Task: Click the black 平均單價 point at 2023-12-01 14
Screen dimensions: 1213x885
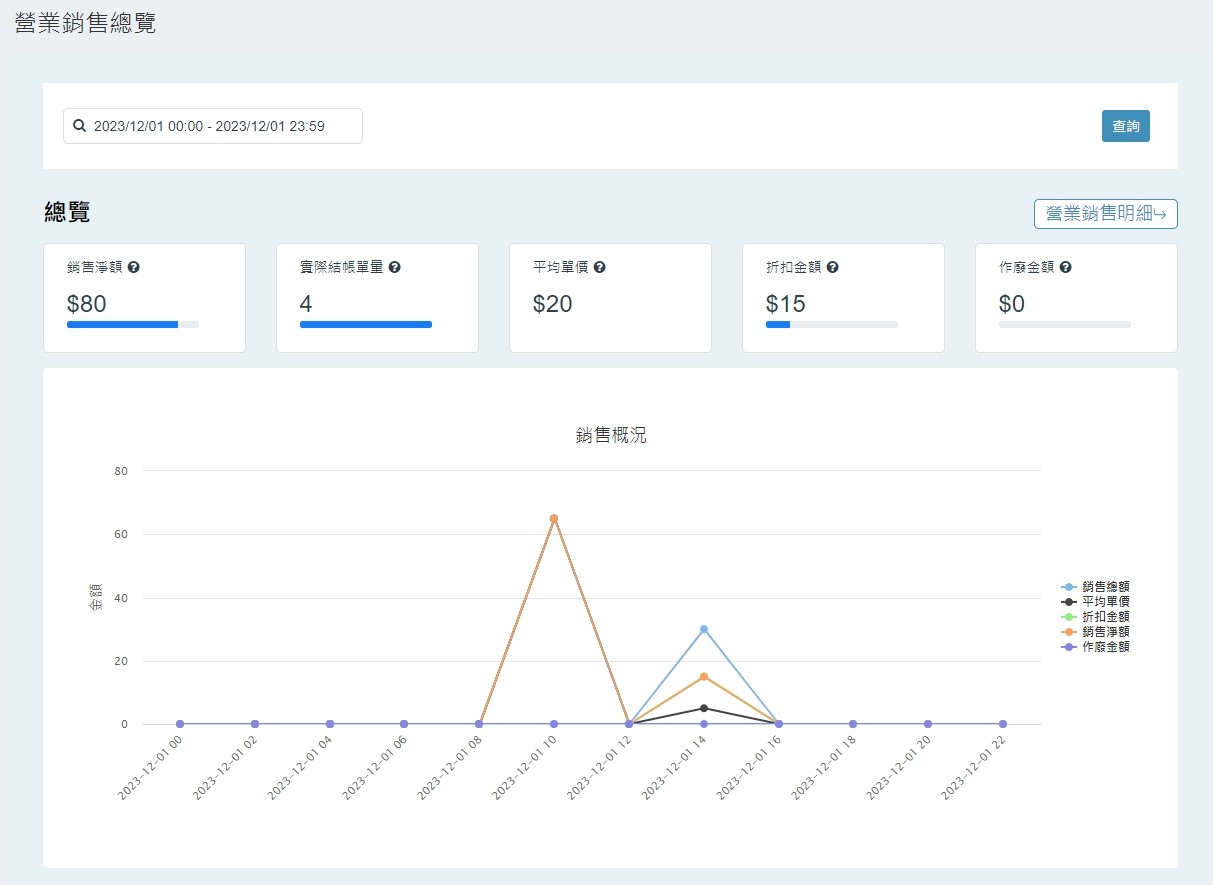Action: pos(704,708)
